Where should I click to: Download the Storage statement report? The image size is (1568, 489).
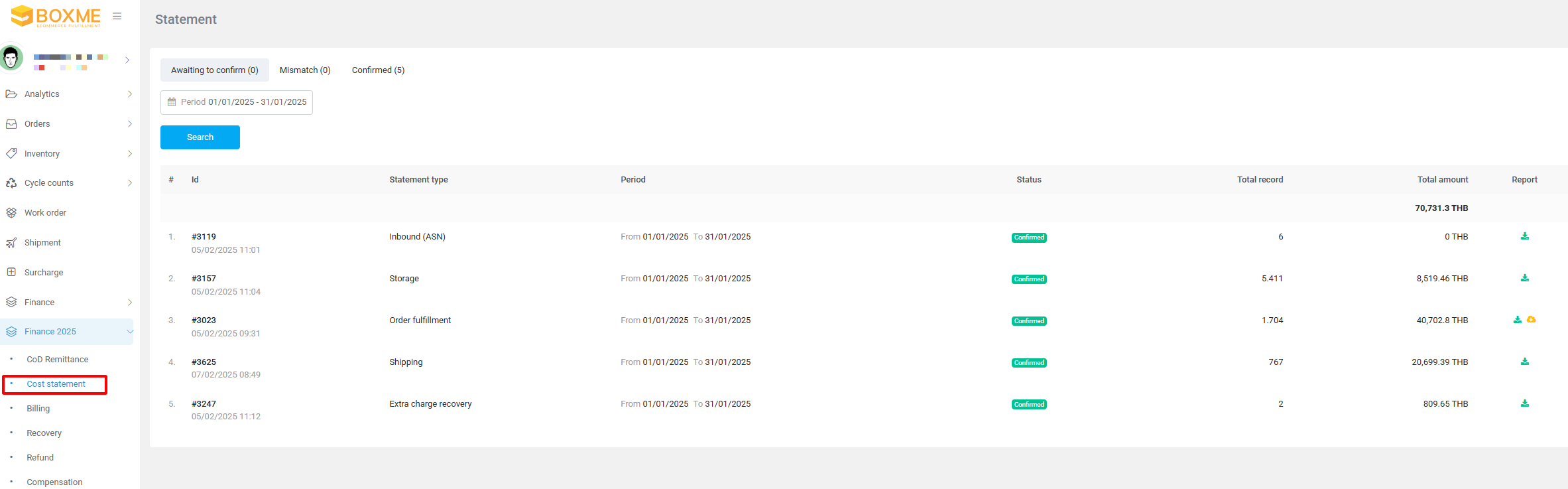pos(1524,278)
